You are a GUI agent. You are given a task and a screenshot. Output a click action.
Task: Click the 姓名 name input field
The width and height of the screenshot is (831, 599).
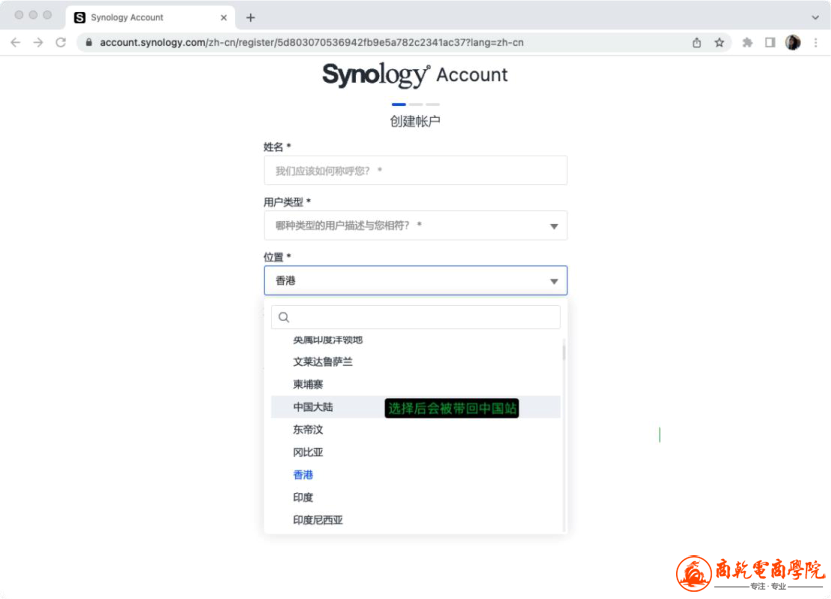coord(416,170)
